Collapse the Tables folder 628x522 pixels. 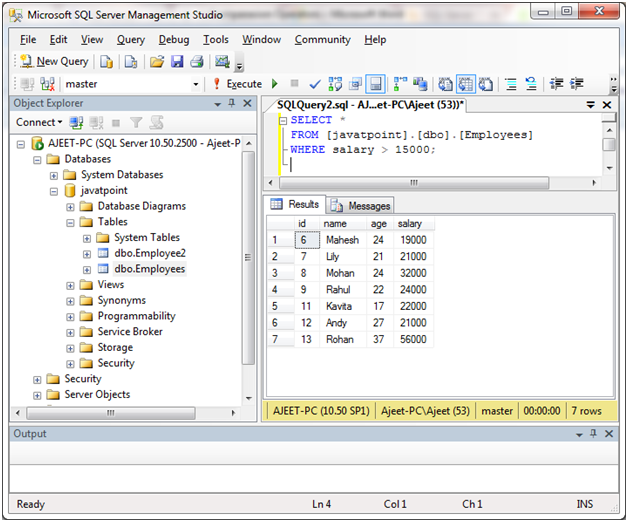coord(70,223)
